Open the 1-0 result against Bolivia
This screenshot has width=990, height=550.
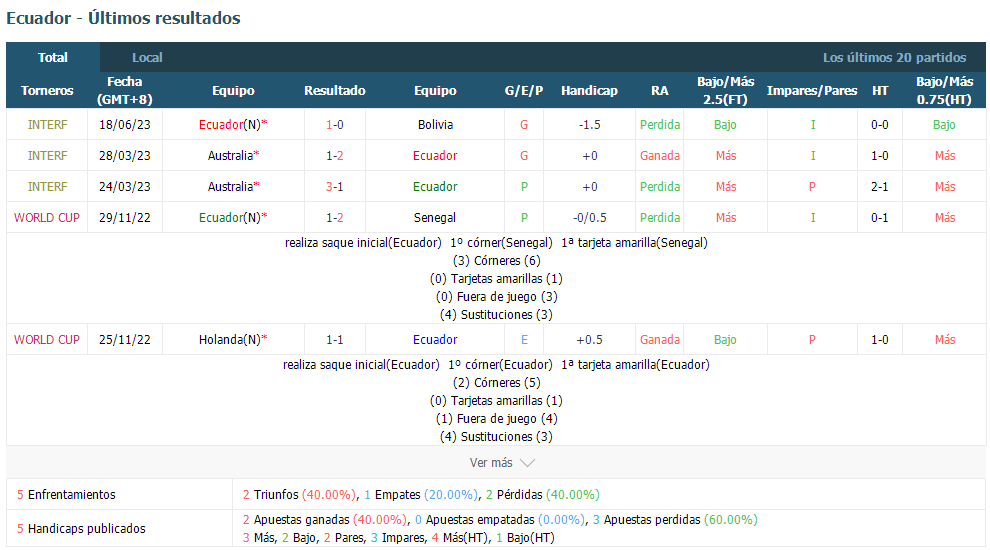[x=335, y=124]
